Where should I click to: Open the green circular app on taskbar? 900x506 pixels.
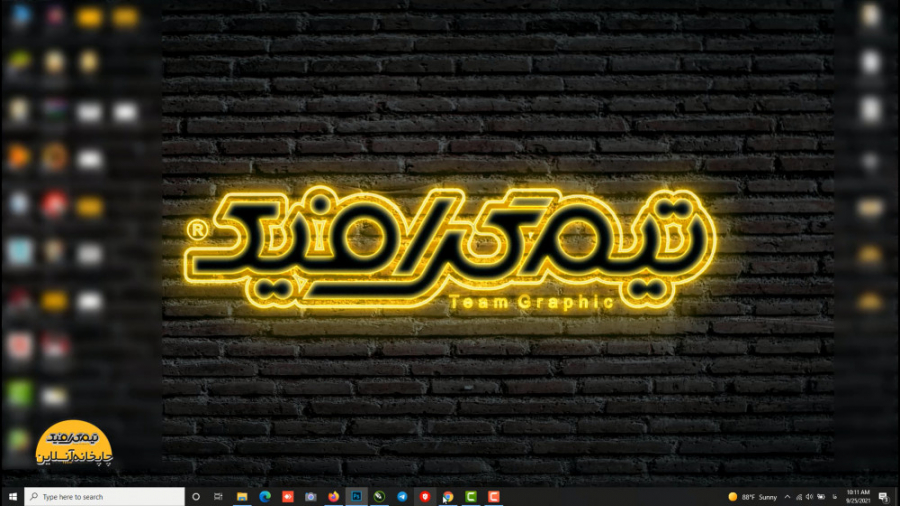tap(379, 497)
